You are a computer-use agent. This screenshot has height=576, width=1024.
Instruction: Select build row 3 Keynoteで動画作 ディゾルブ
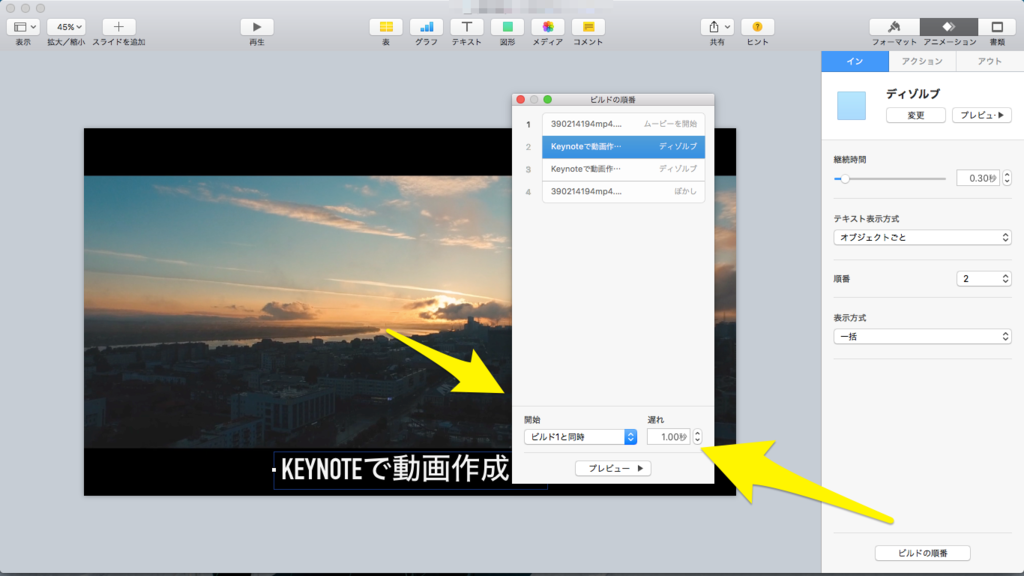pyautogui.click(x=623, y=168)
